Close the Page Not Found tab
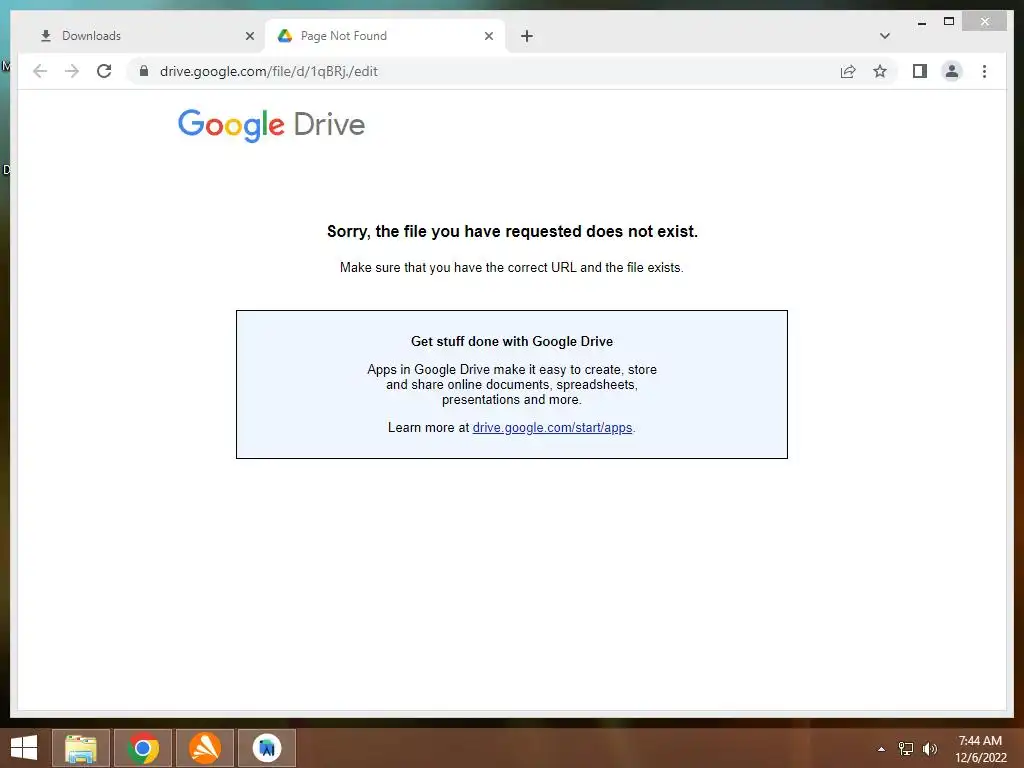1024x768 pixels. 488,36
